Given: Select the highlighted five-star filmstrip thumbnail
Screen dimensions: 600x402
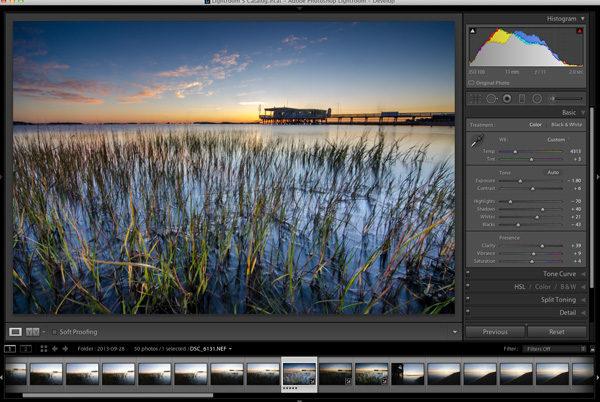Looking at the screenshot, I should pos(299,374).
